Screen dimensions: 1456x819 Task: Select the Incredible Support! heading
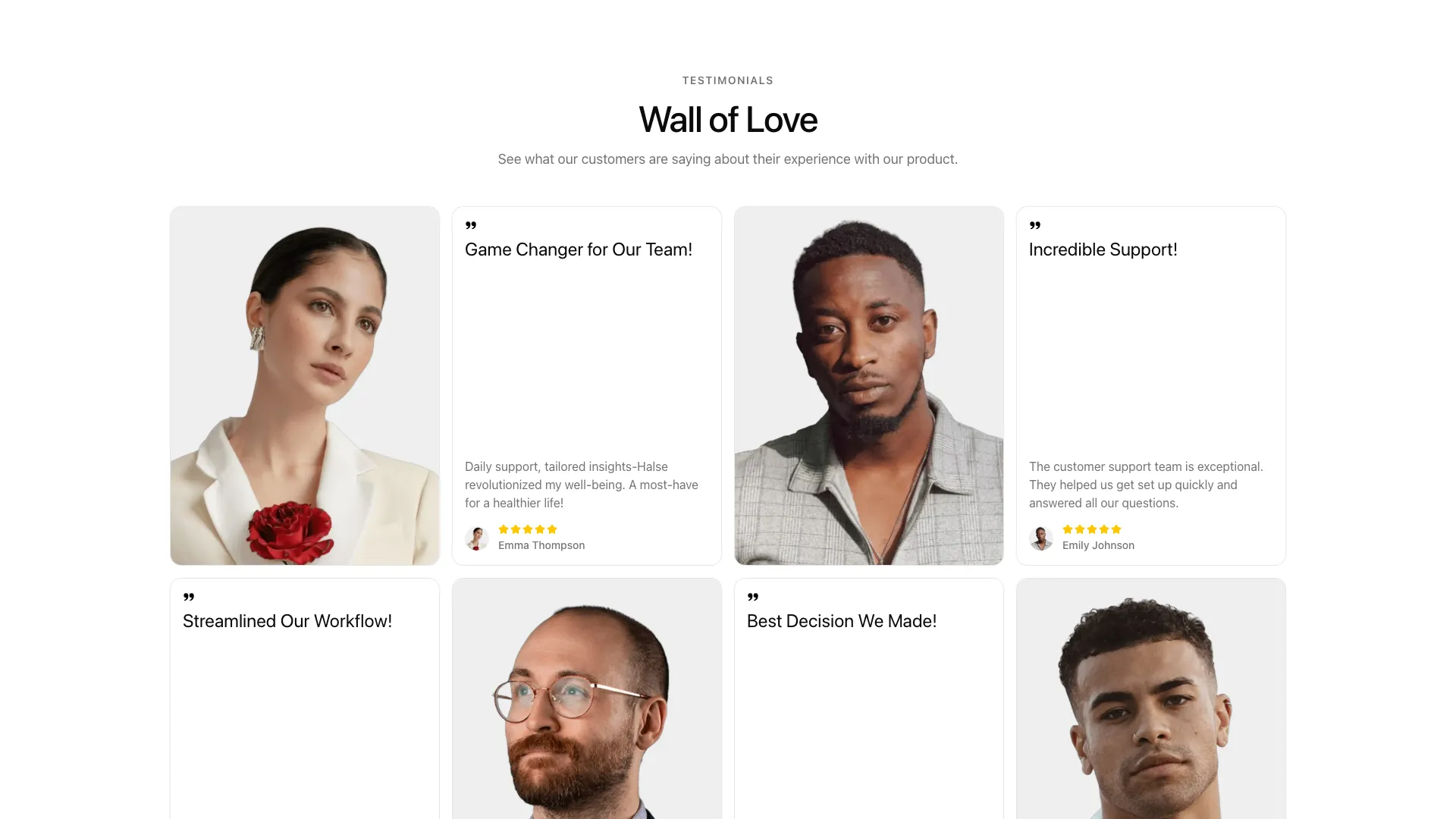click(x=1103, y=249)
